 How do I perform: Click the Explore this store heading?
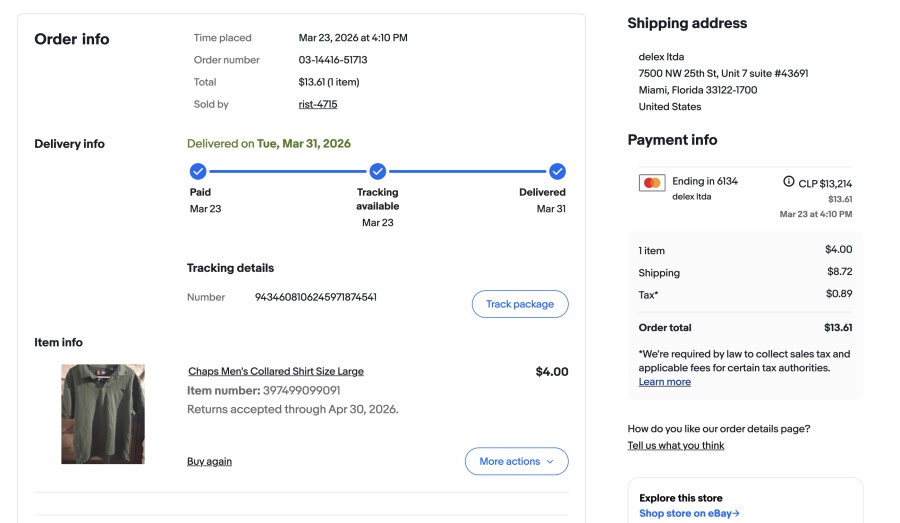[680, 498]
